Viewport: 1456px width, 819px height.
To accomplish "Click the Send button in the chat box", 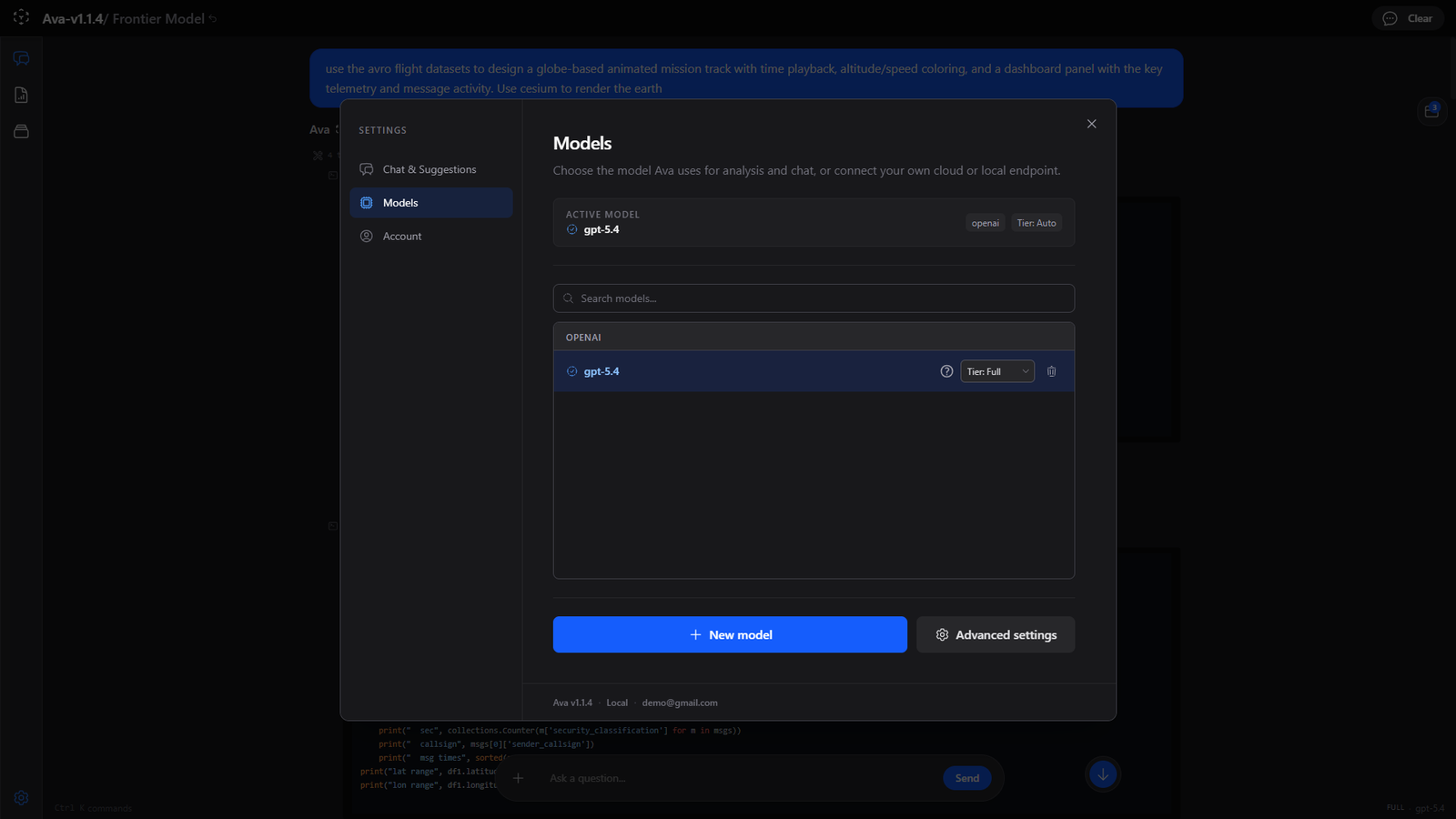I will pyautogui.click(x=967, y=778).
